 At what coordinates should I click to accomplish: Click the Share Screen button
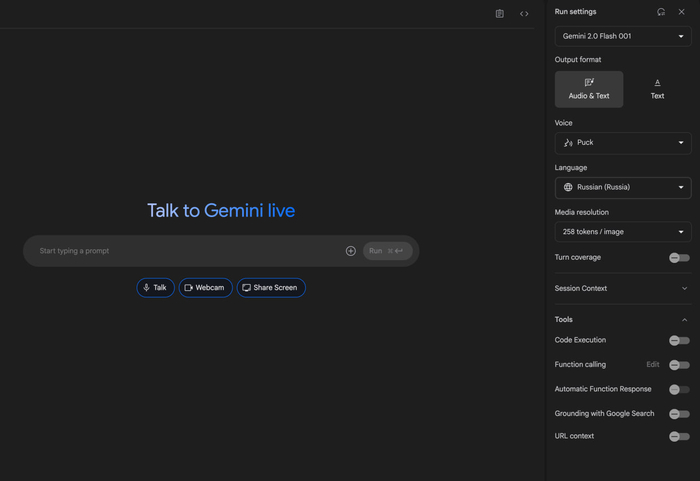click(270, 288)
